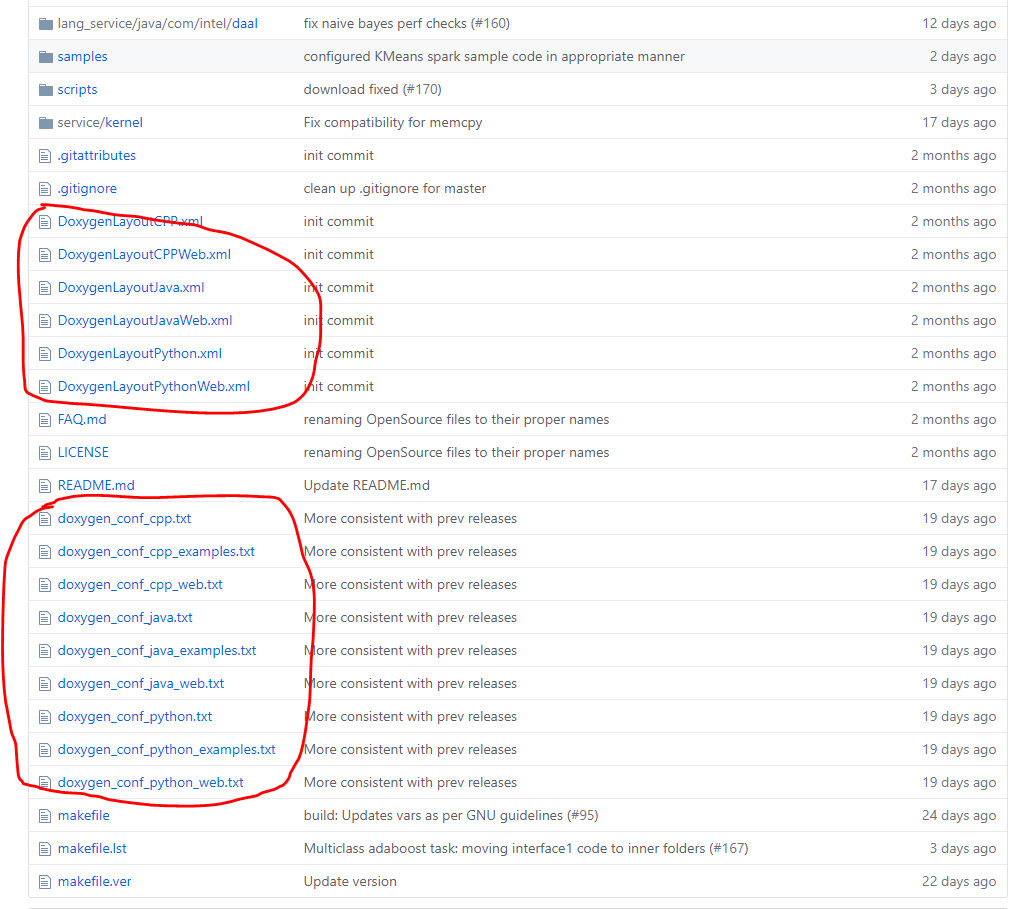This screenshot has height=909, width=1021.
Task: Click the file icon beside .gitattributes
Action: 46,155
